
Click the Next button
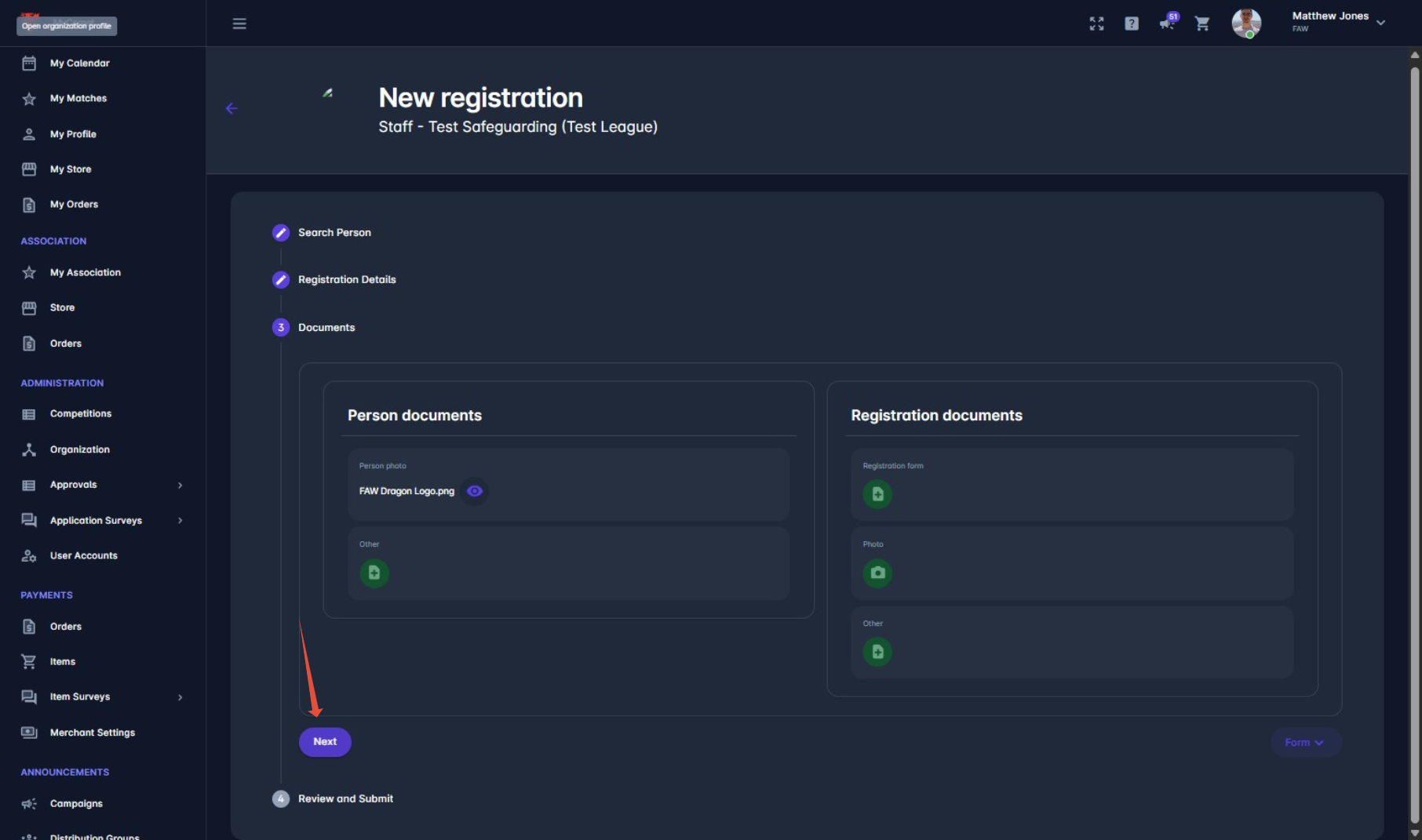[x=325, y=742]
